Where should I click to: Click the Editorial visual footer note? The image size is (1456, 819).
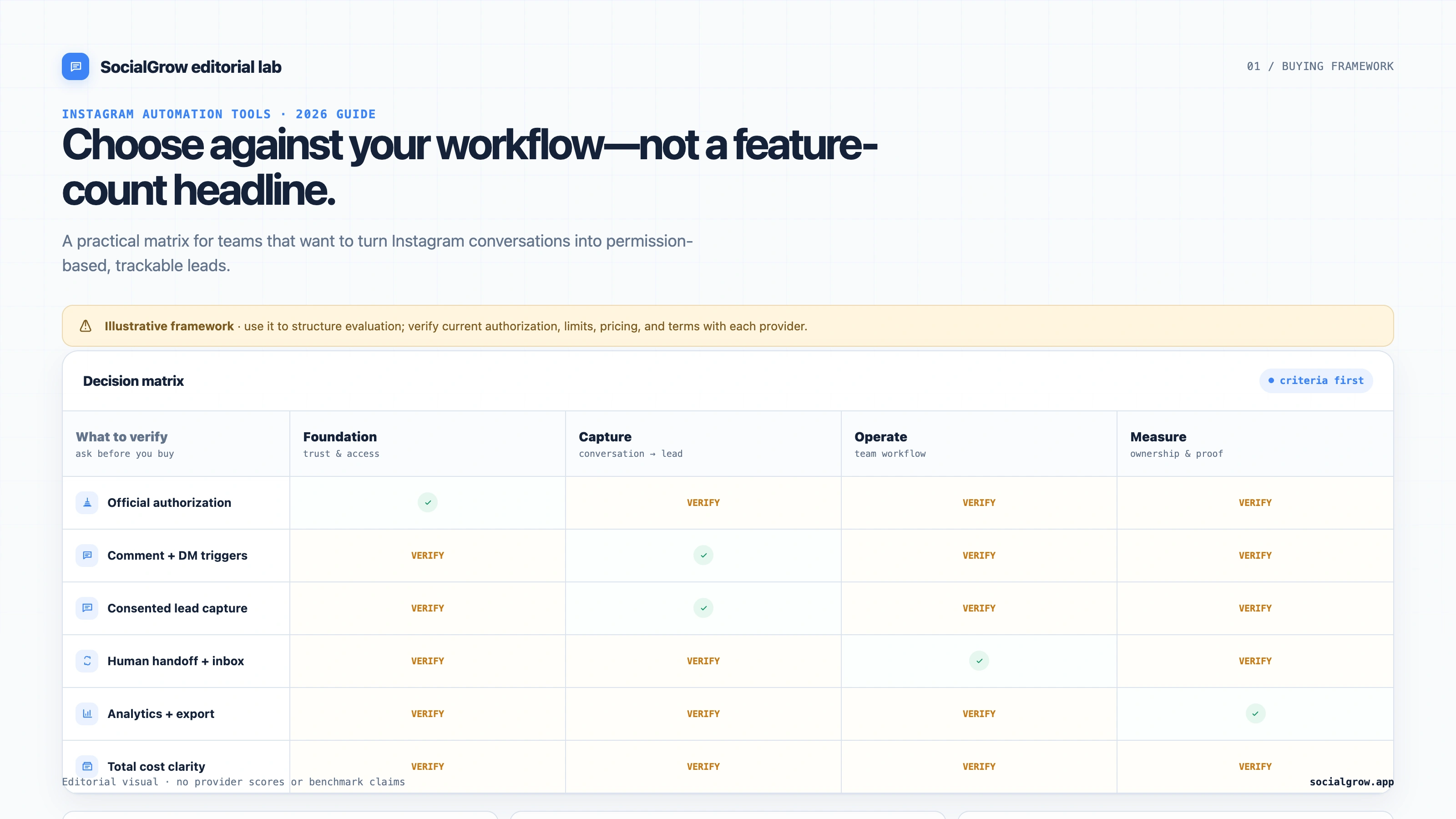233,782
